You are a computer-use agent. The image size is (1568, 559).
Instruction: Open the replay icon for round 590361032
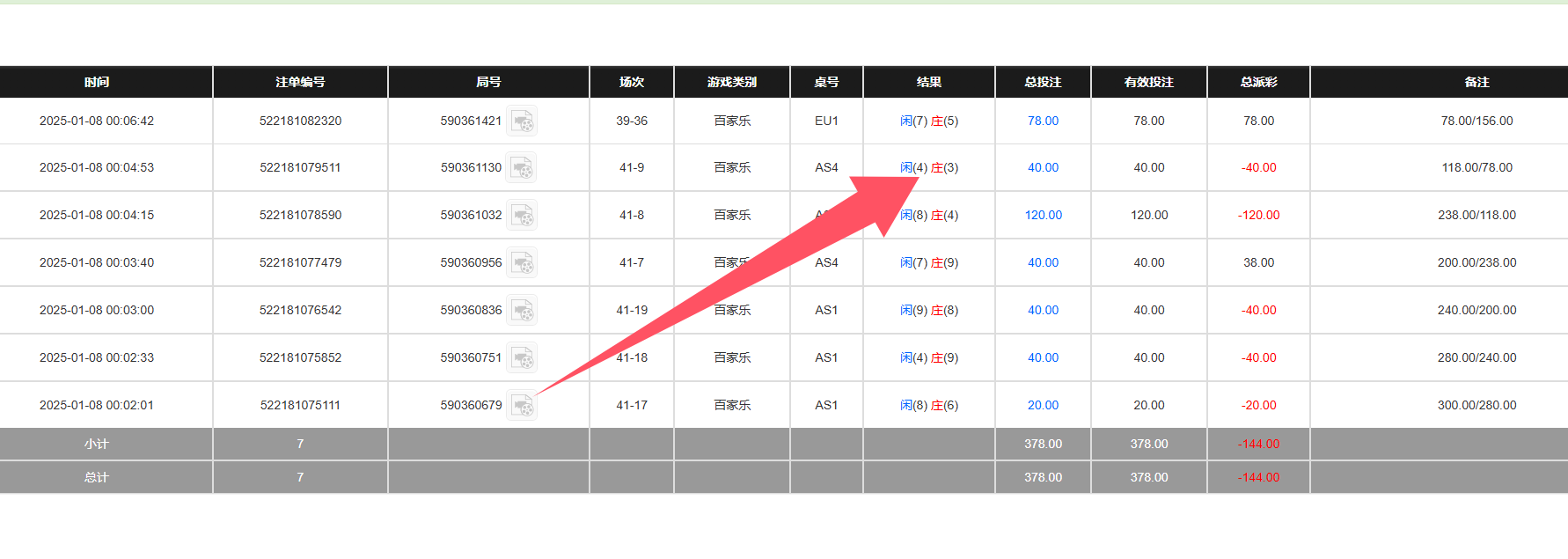(522, 216)
